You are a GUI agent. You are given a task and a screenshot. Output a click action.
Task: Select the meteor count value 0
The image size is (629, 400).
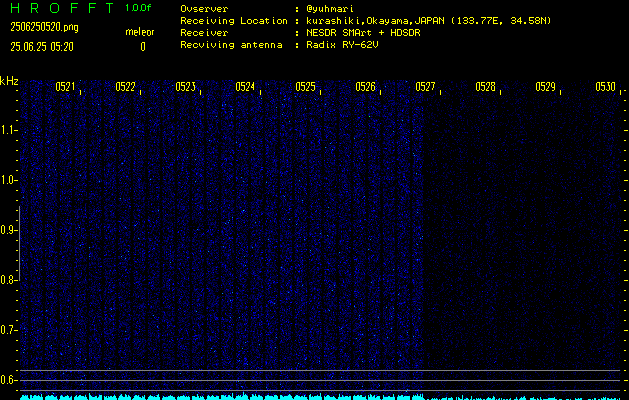click(143, 47)
